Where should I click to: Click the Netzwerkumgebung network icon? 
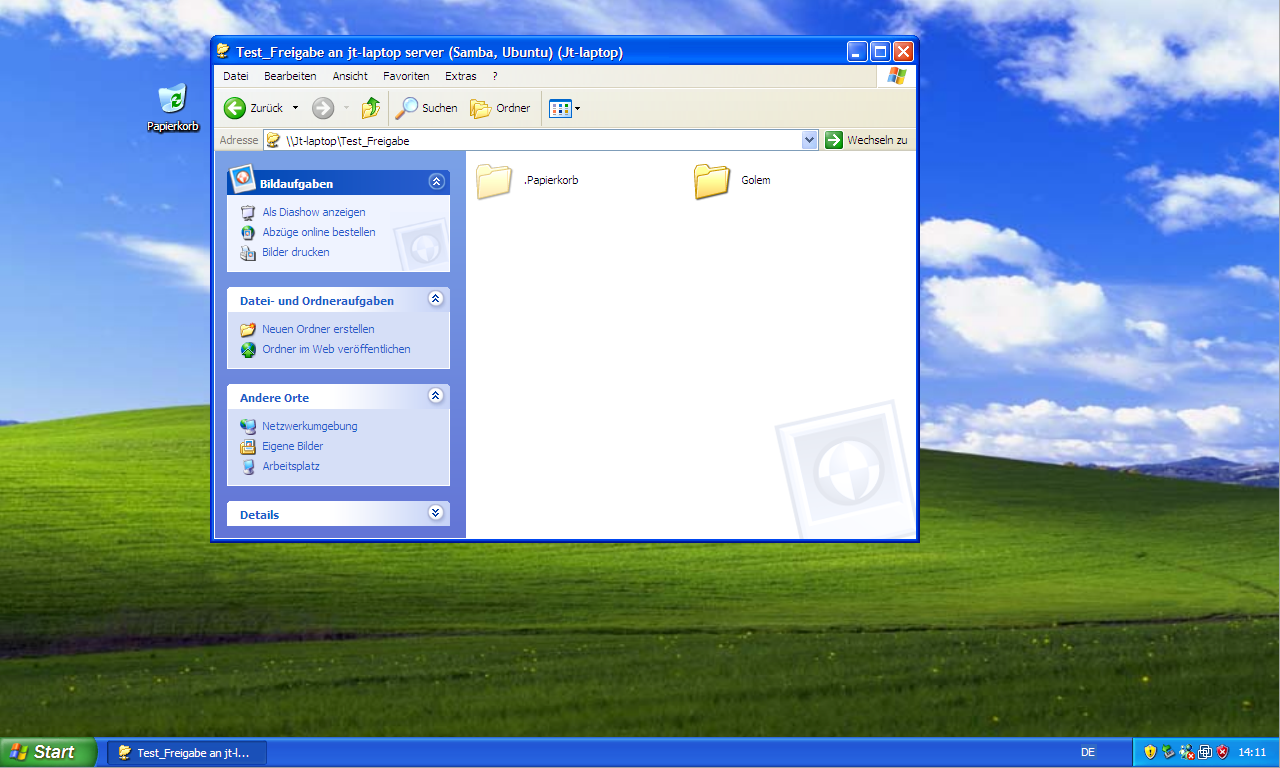coord(248,426)
